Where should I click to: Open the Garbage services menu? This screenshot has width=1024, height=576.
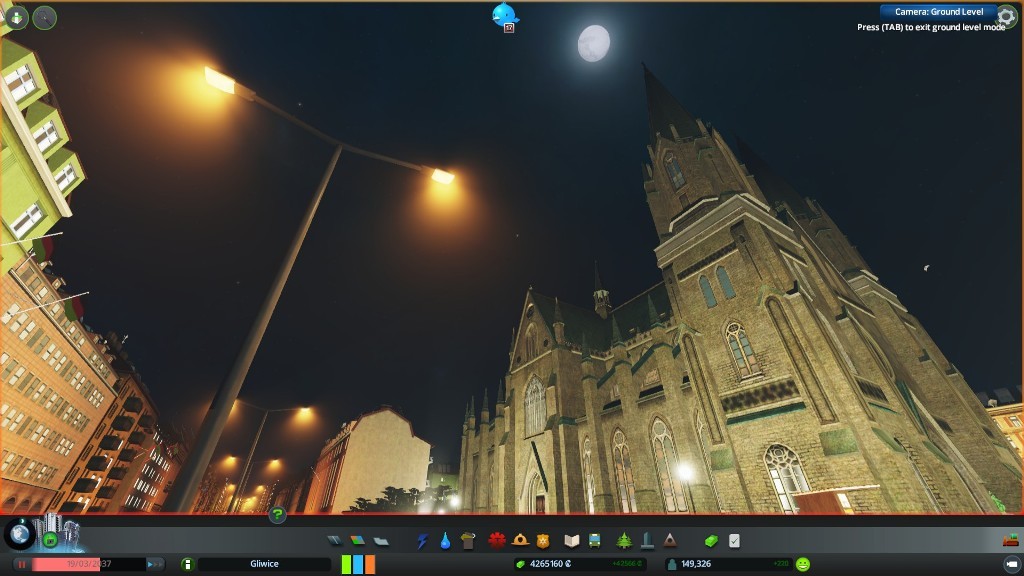point(468,541)
